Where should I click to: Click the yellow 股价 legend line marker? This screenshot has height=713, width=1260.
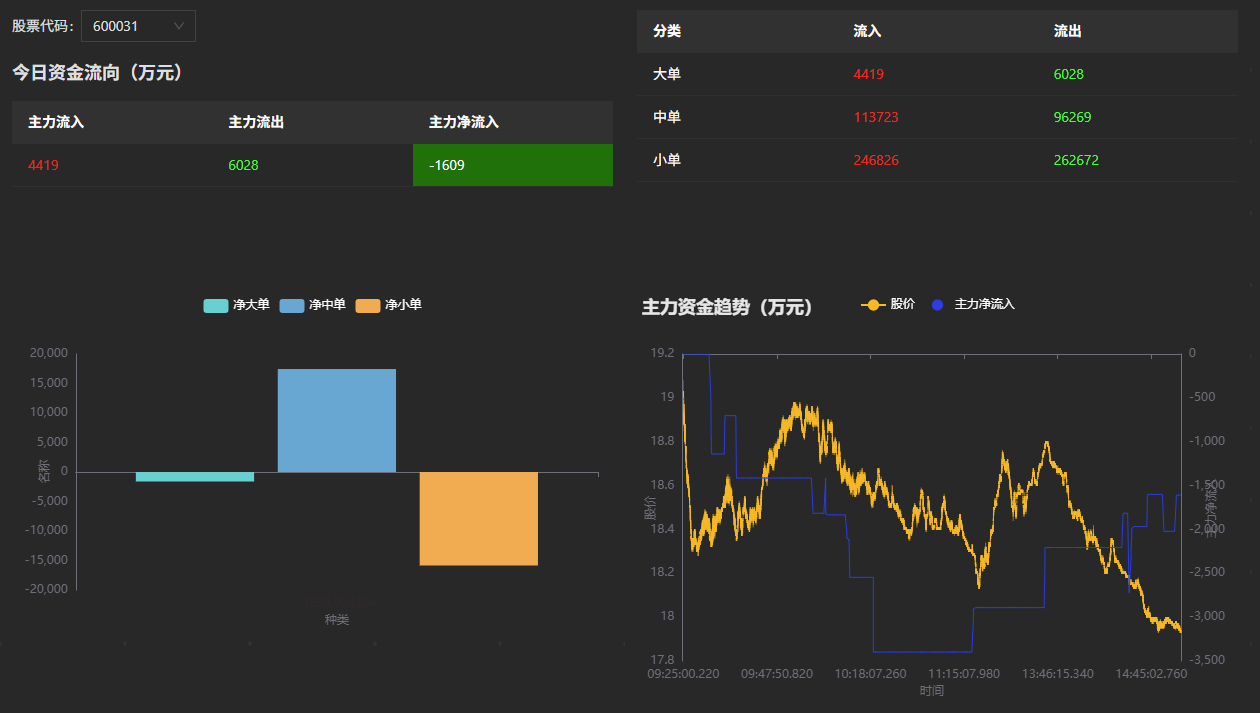tap(873, 305)
